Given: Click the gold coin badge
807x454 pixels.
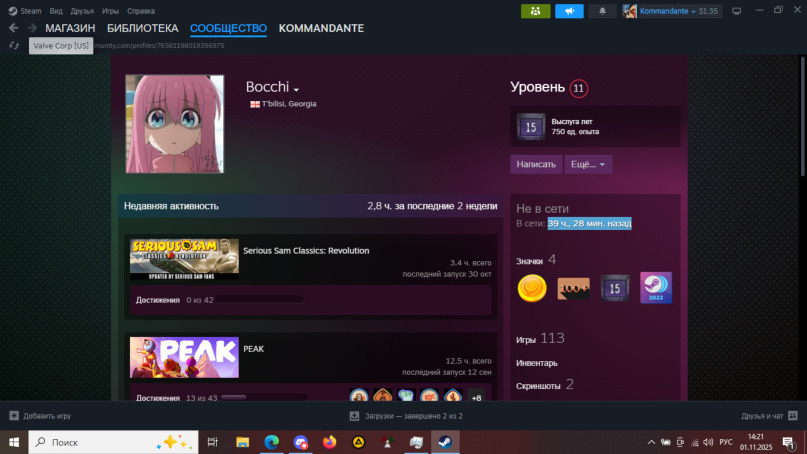Looking at the screenshot, I should pos(532,288).
